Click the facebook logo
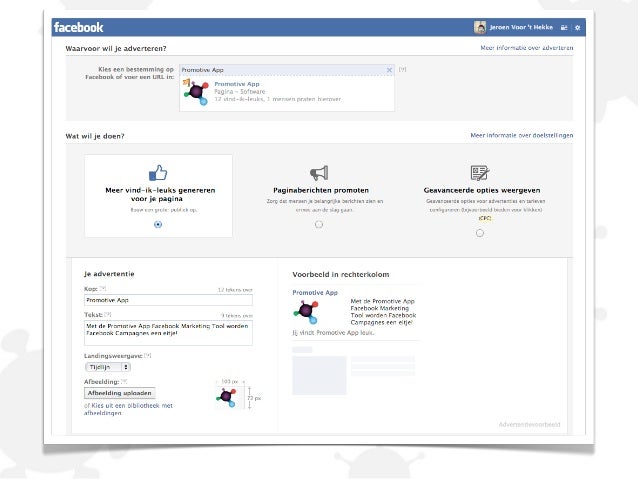 (x=79, y=28)
